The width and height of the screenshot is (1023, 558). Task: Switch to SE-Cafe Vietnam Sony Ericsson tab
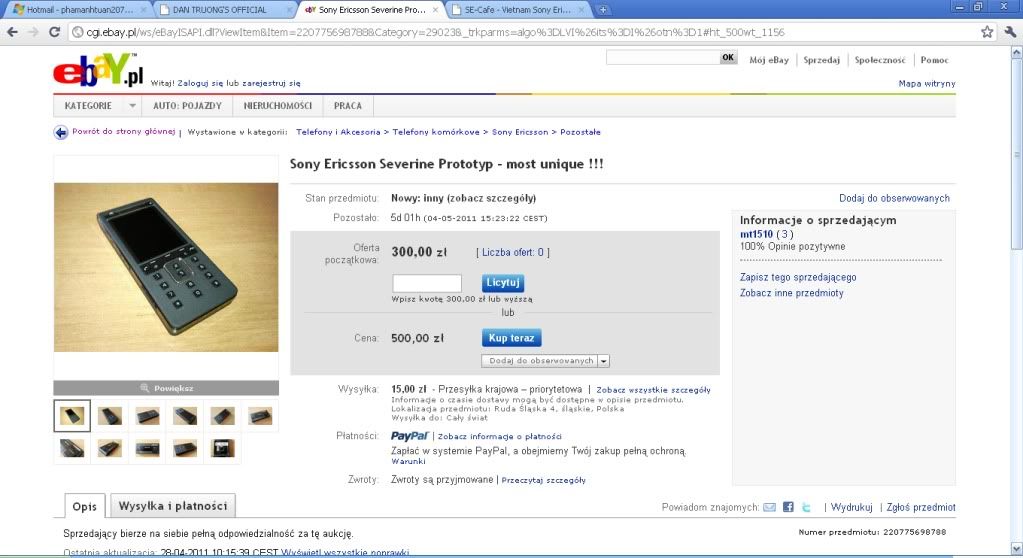519,10
